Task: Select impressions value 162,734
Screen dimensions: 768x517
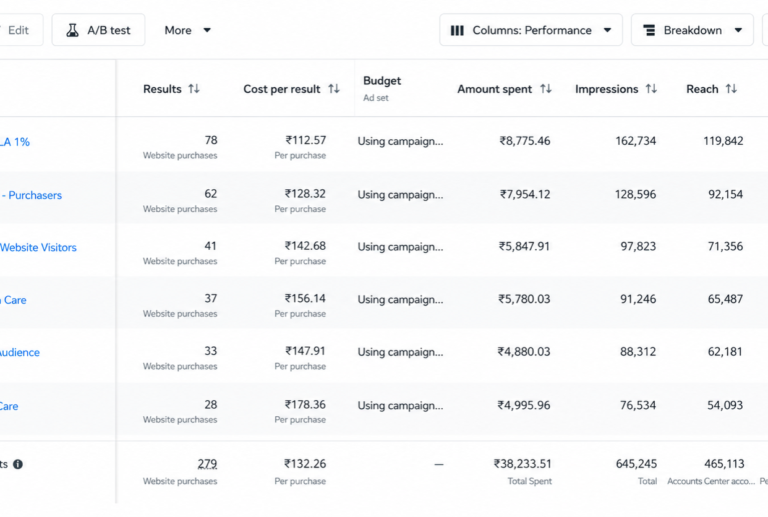Action: click(636, 141)
